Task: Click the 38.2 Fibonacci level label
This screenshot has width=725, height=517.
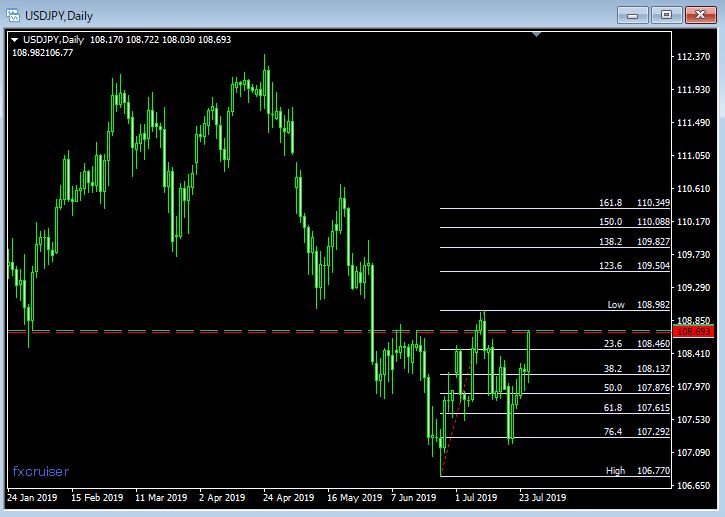Action: (613, 369)
